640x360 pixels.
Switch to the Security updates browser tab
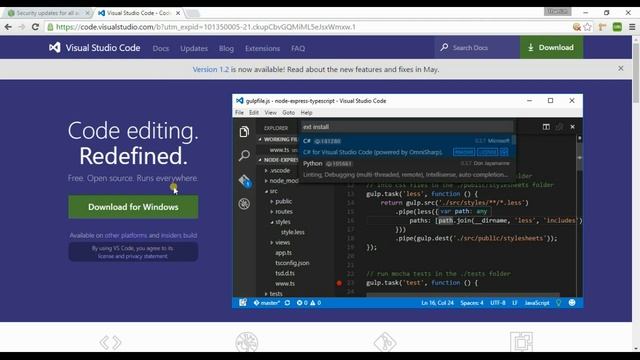(47, 13)
